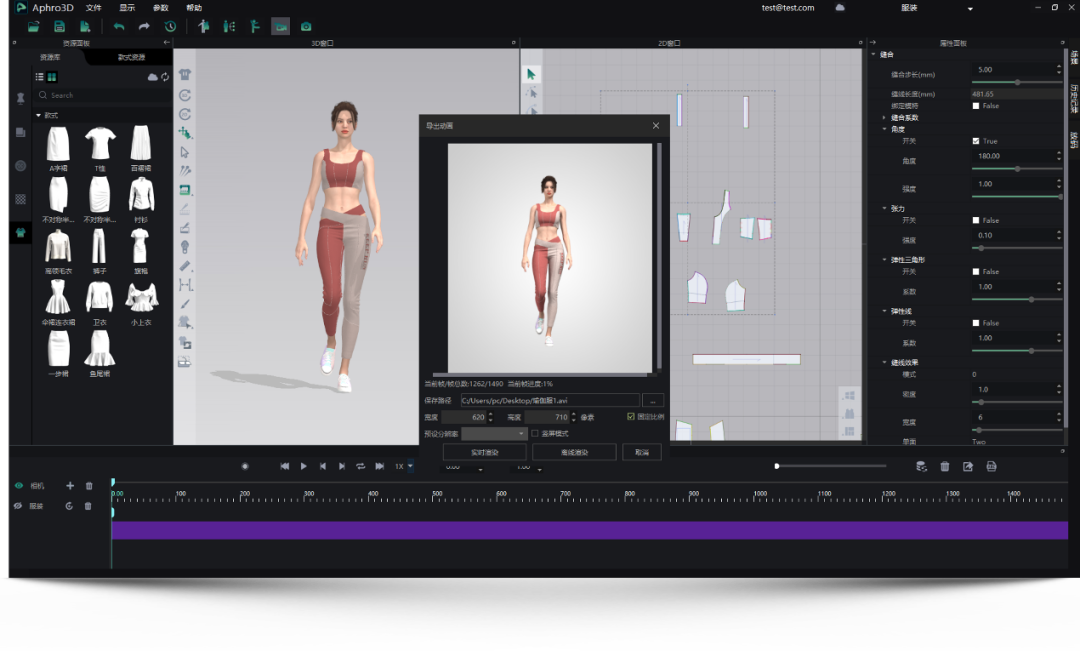Open the Parameters menu
This screenshot has width=1080, height=651.
tap(160, 8)
